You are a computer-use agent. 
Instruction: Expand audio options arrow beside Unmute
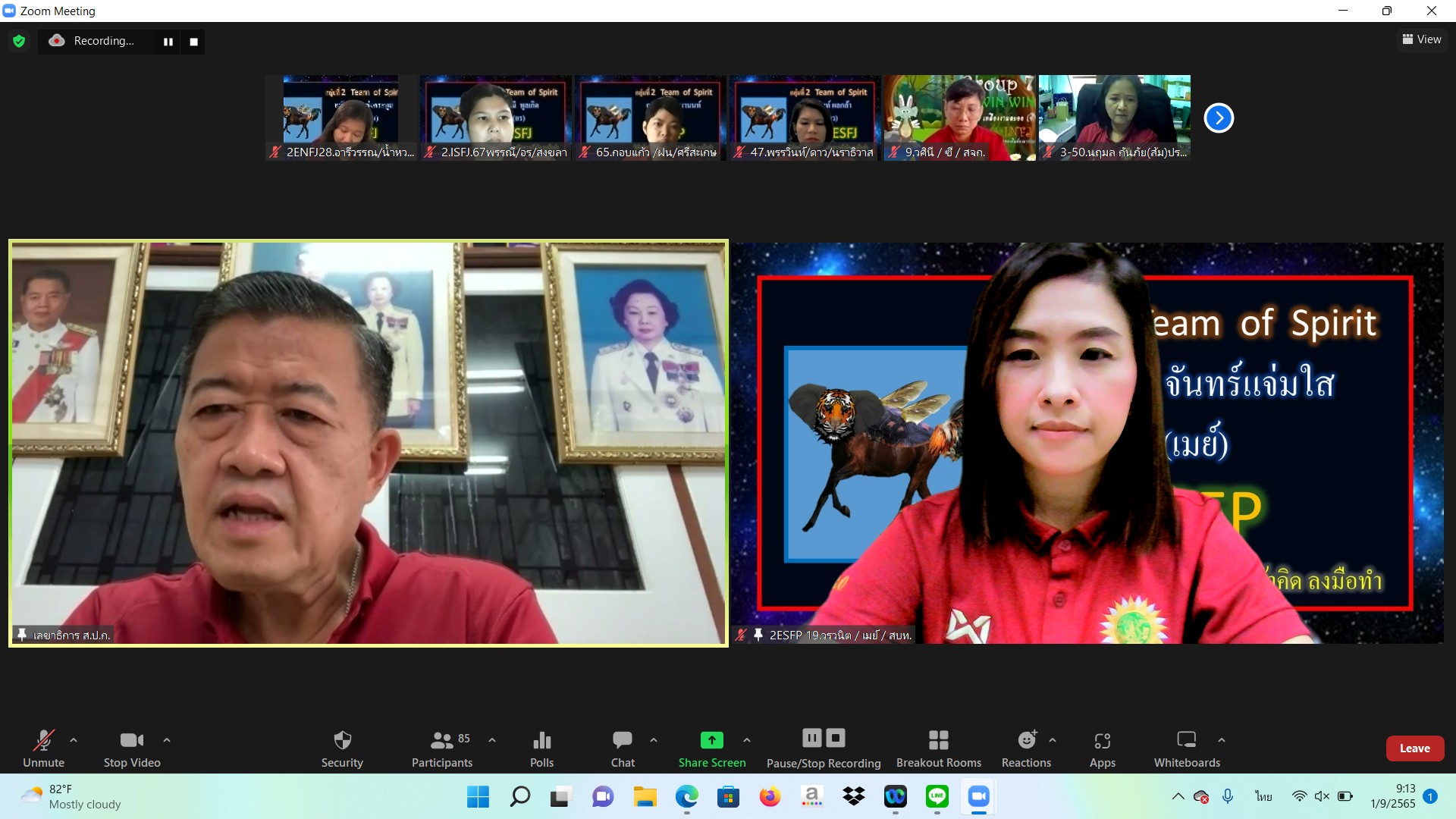tap(74, 739)
